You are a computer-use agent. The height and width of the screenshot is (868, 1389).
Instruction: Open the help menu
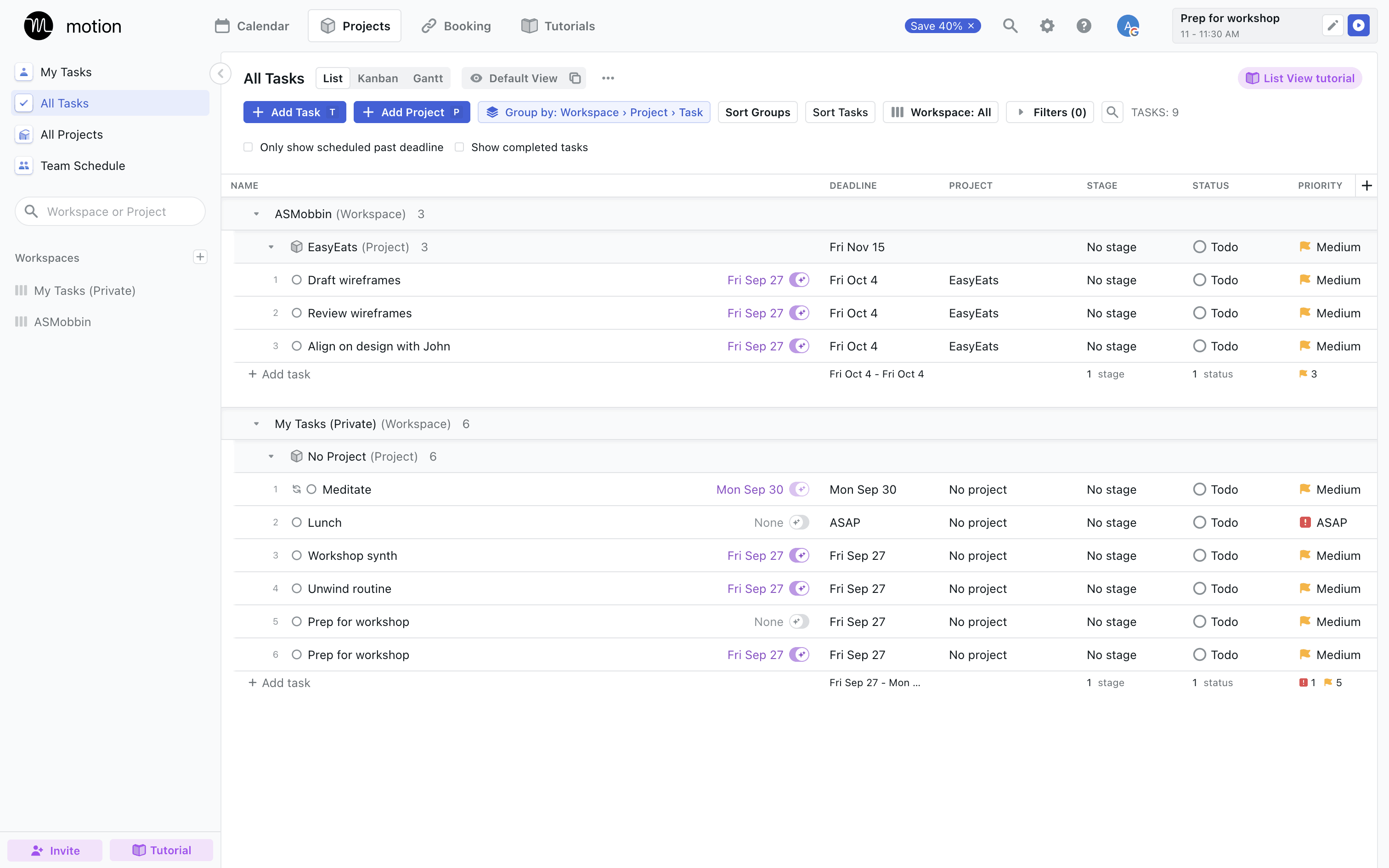coord(1084,25)
